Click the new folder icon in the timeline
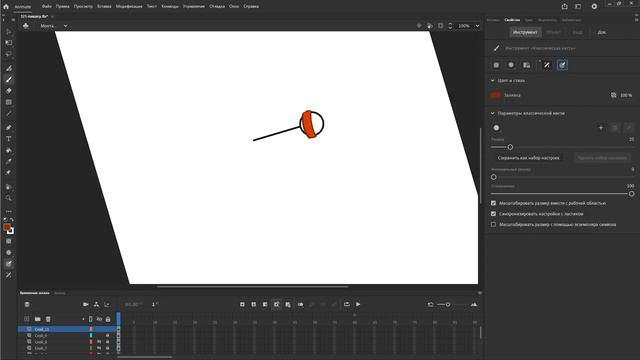640x360 pixels. pos(38,319)
